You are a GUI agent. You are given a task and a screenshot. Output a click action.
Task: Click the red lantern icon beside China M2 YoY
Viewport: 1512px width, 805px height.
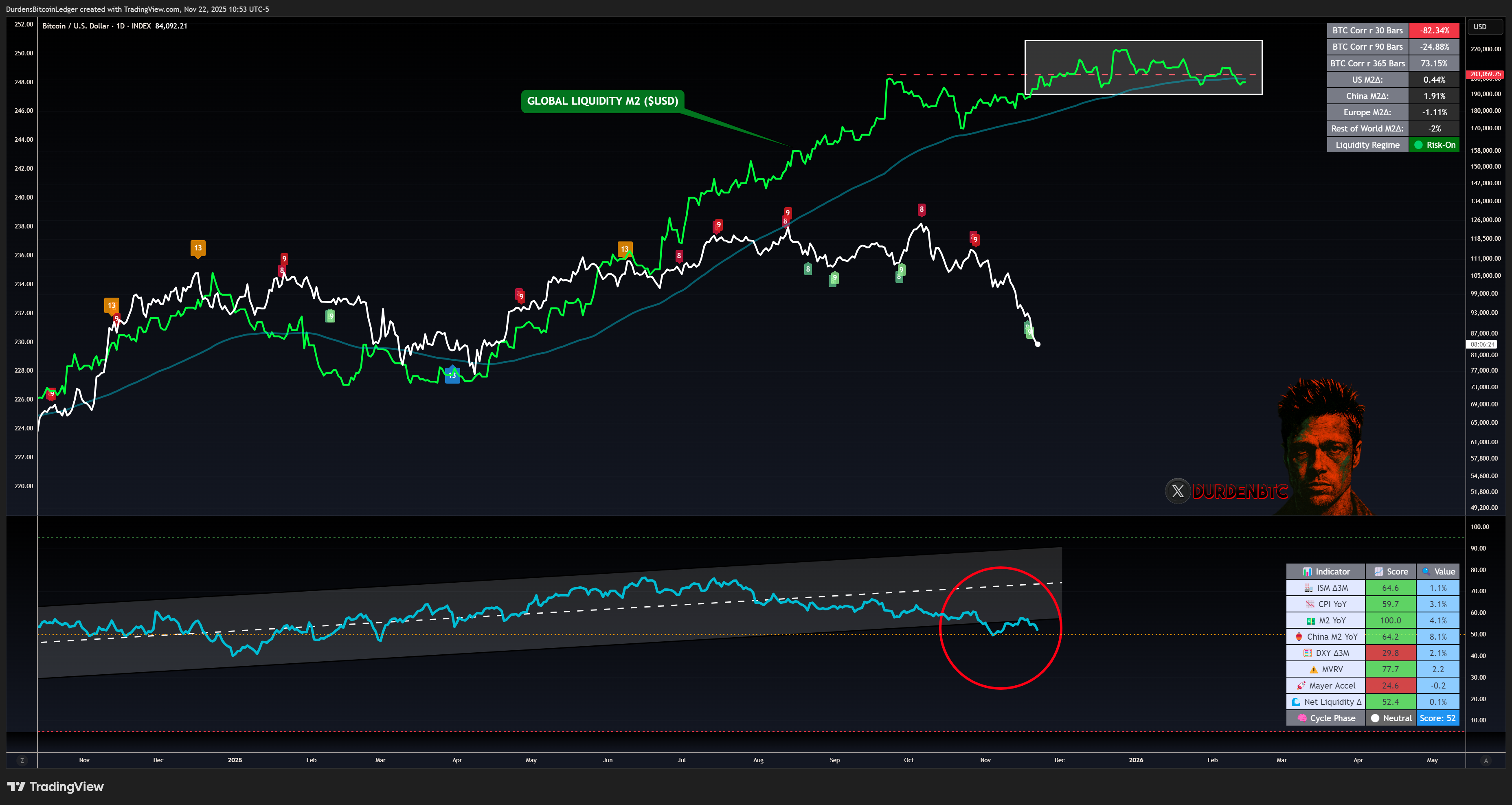point(1299,636)
